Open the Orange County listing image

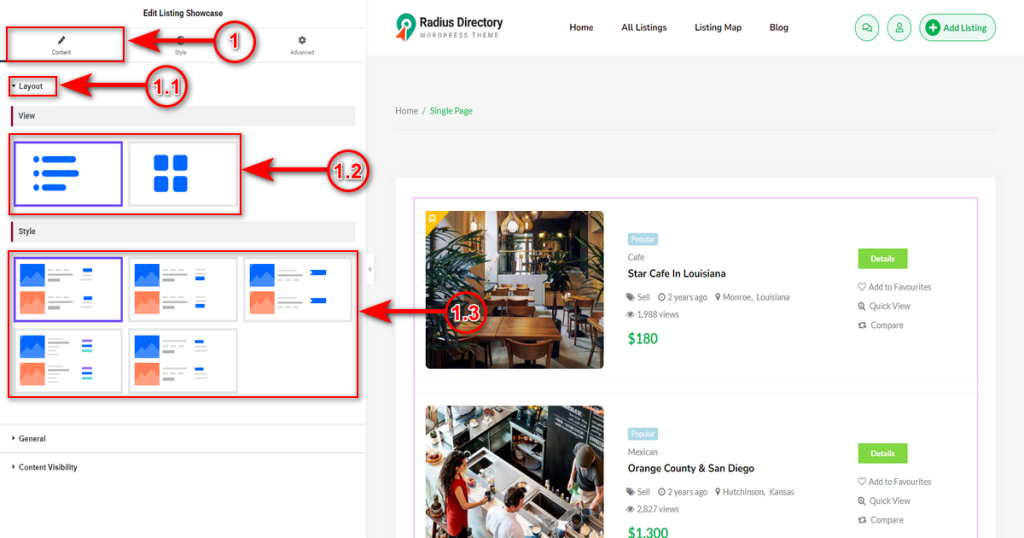click(x=515, y=471)
